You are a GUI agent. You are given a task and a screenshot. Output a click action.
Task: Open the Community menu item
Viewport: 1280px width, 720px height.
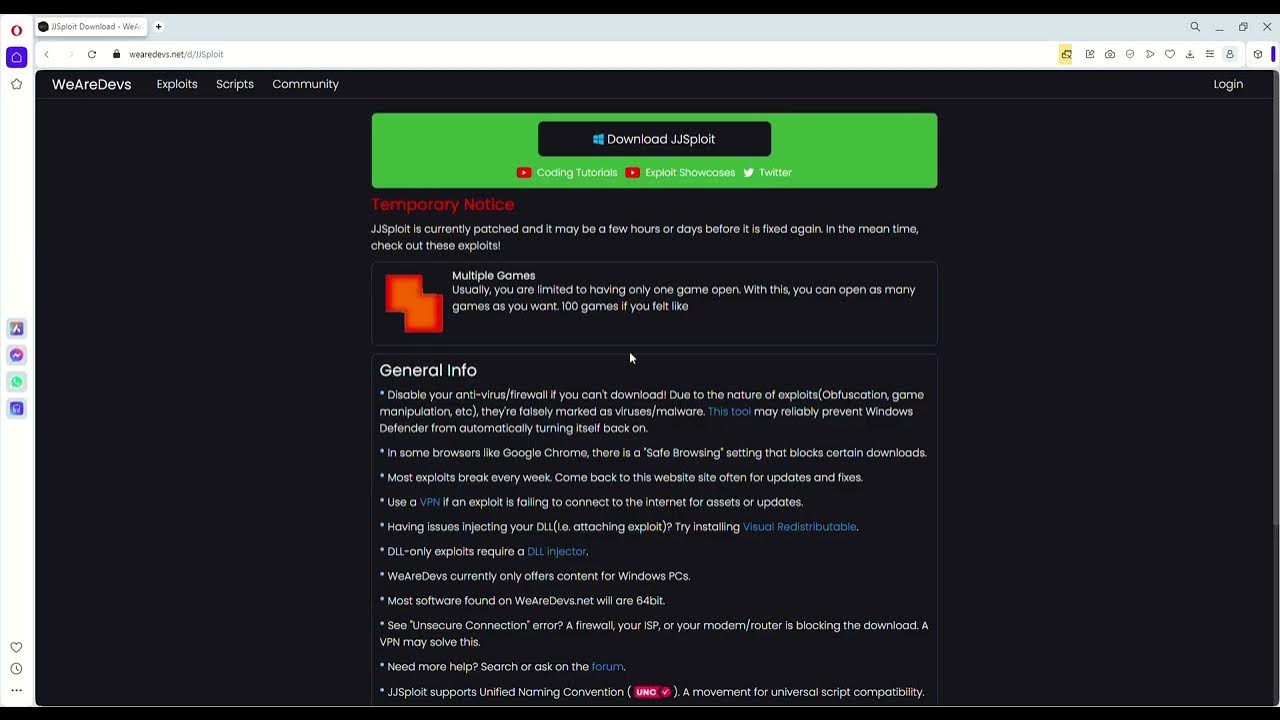click(305, 84)
